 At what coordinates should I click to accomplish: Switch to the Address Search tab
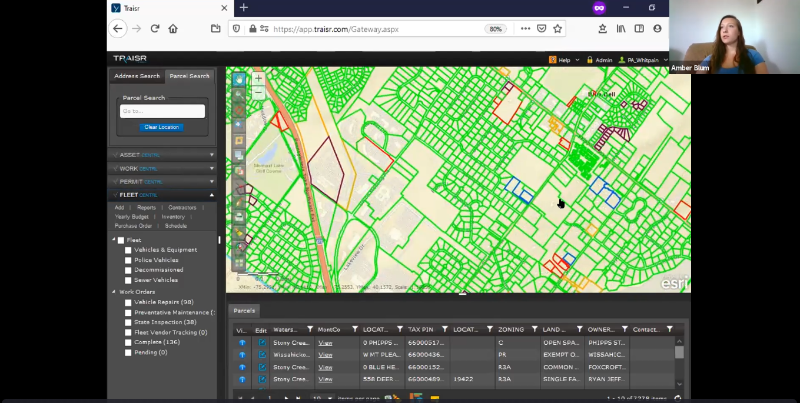click(x=137, y=76)
